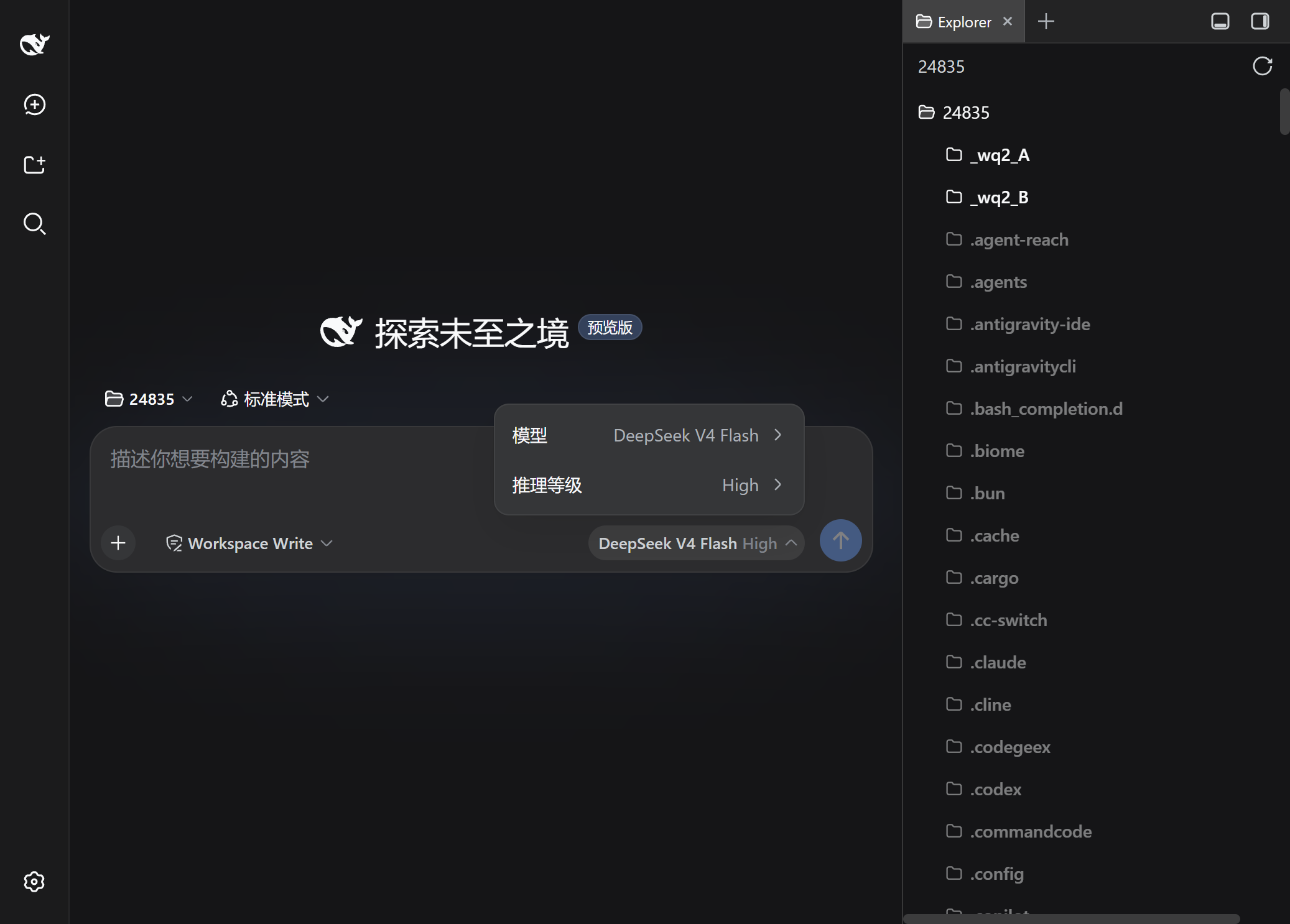1290x924 pixels.
Task: Select the .cline folder
Action: point(978,705)
